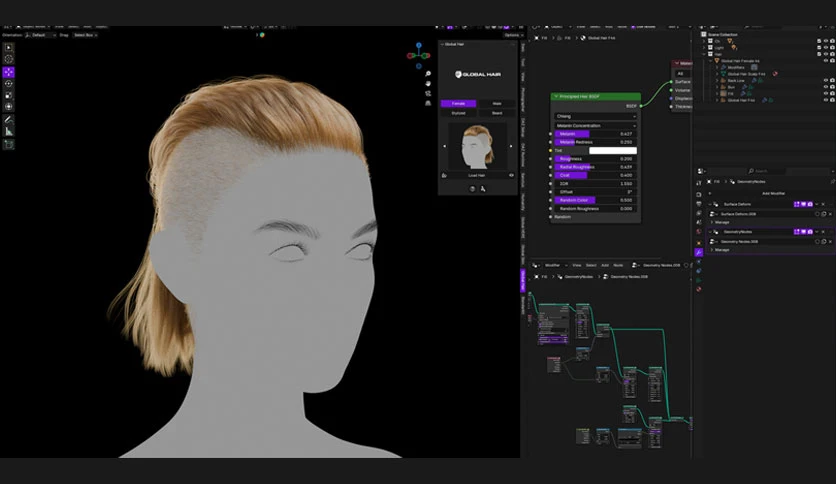The width and height of the screenshot is (836, 484).
Task: Delete the GeometryNodes modifier with X
Action: 823,232
